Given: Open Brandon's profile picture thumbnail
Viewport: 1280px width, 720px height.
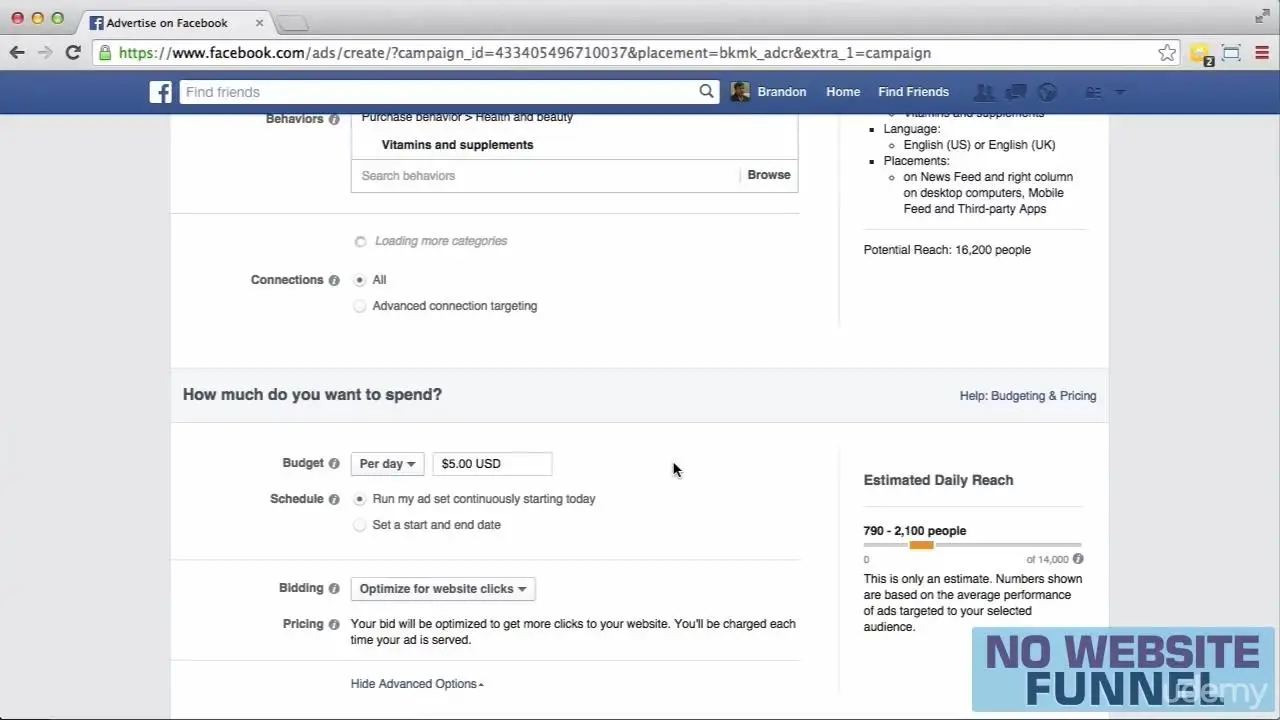Looking at the screenshot, I should (740, 92).
